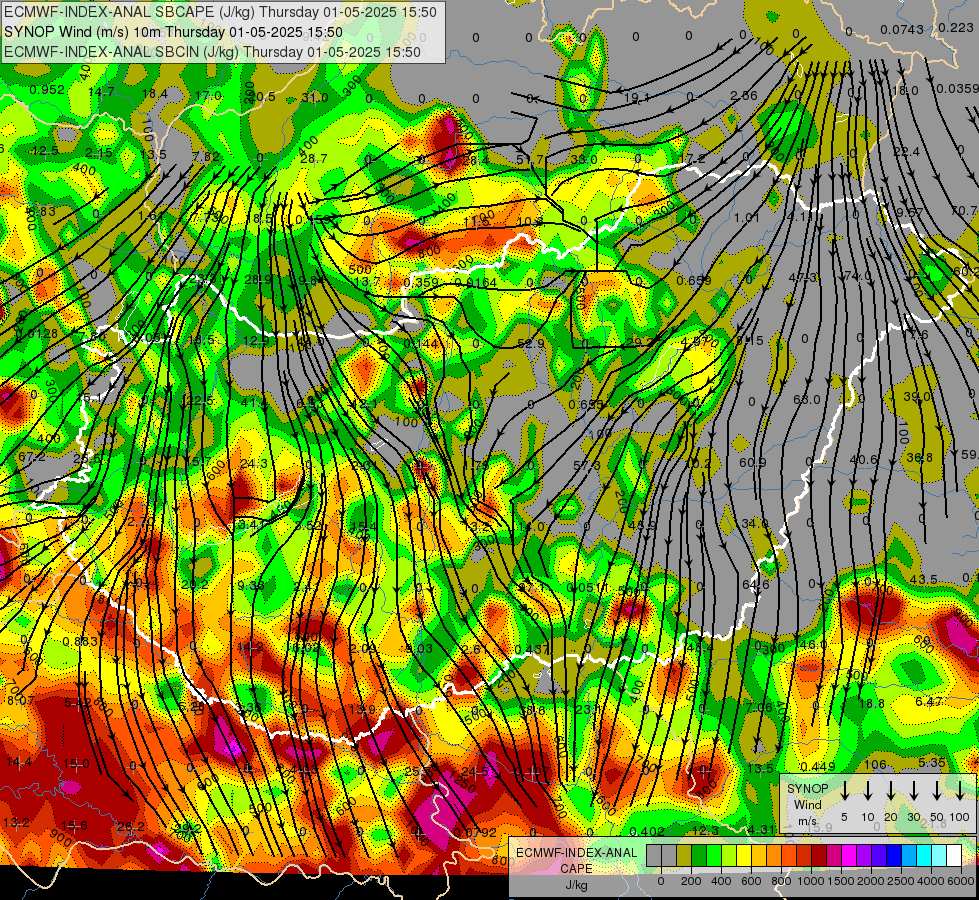Click the ECMWF-INDEX-ANAL legend label

[576, 853]
